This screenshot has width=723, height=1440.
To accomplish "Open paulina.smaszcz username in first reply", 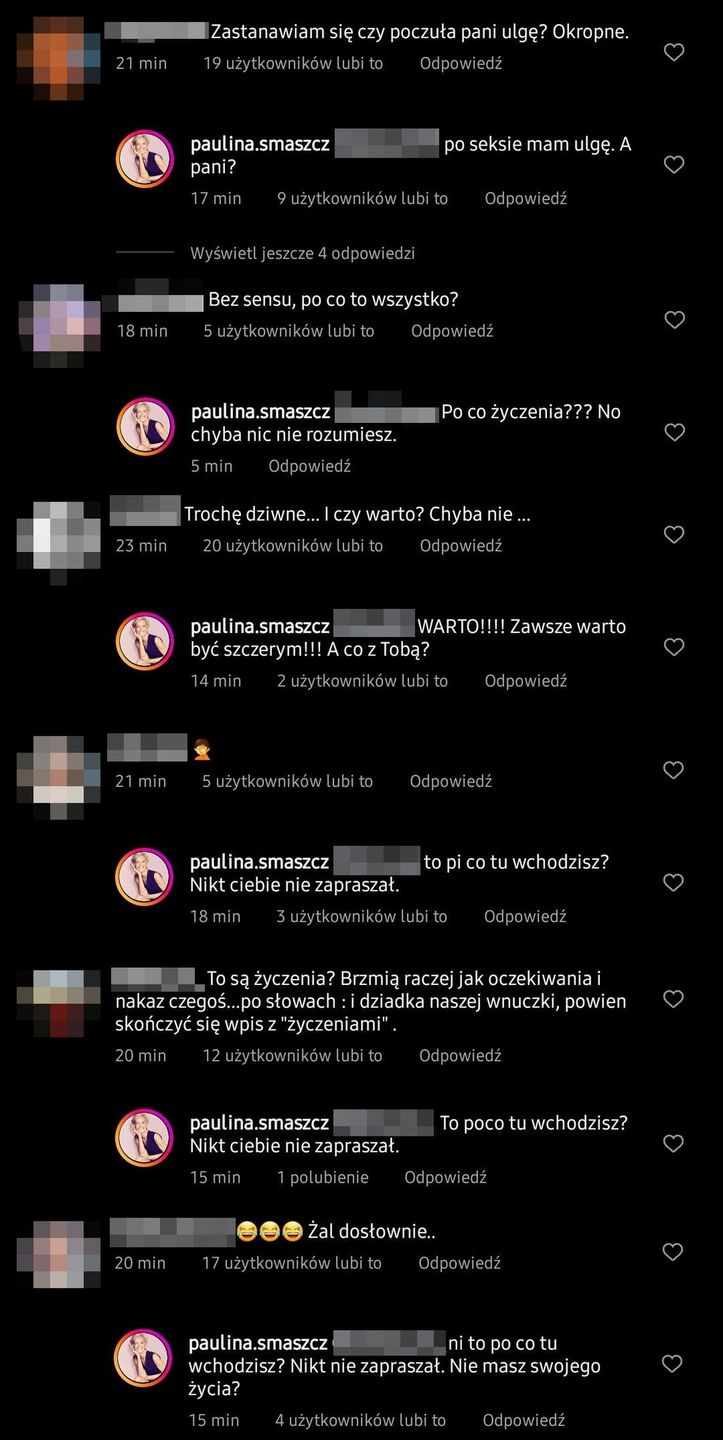I will [x=260, y=144].
